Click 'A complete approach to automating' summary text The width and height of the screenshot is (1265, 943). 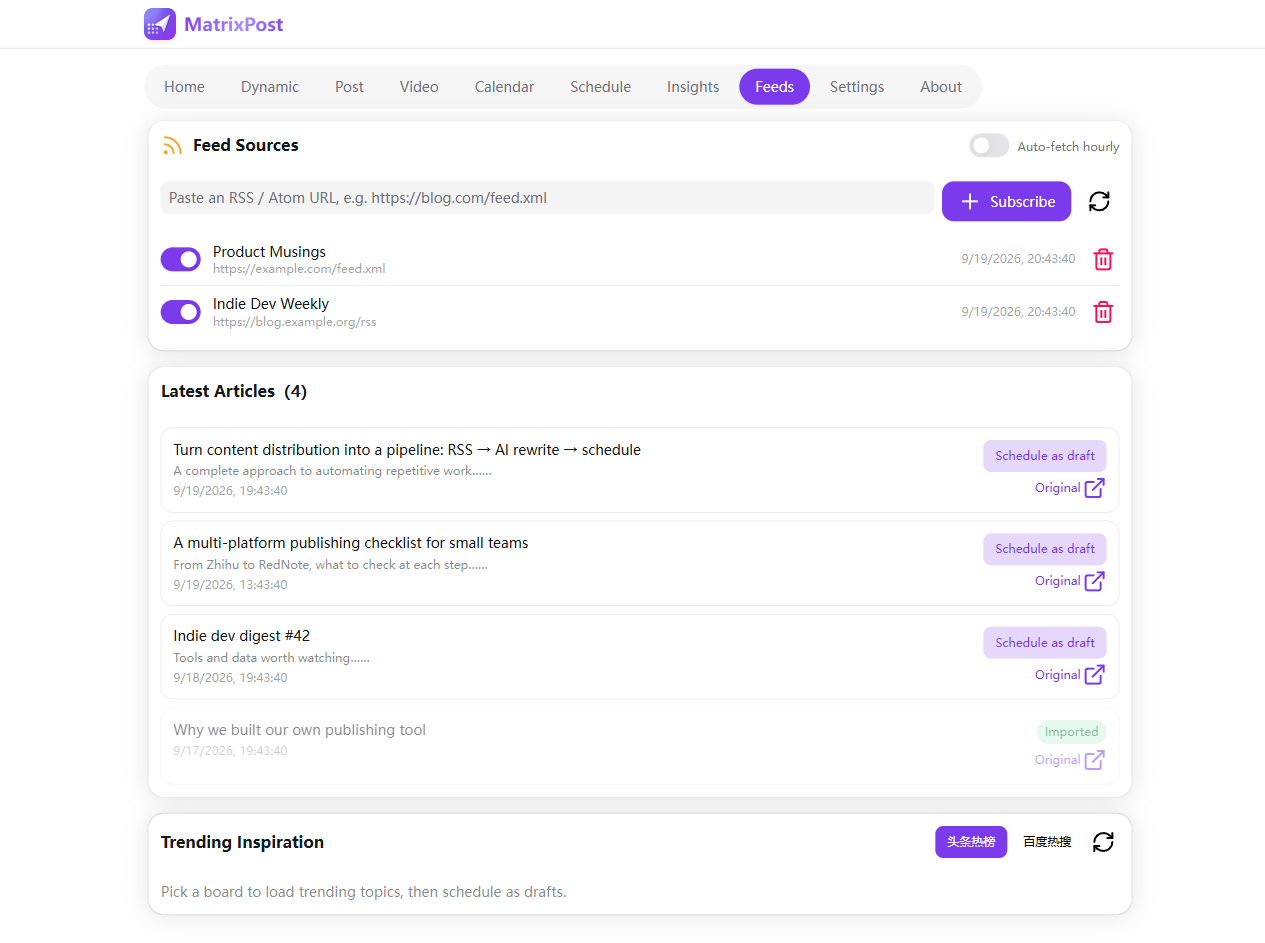332,471
